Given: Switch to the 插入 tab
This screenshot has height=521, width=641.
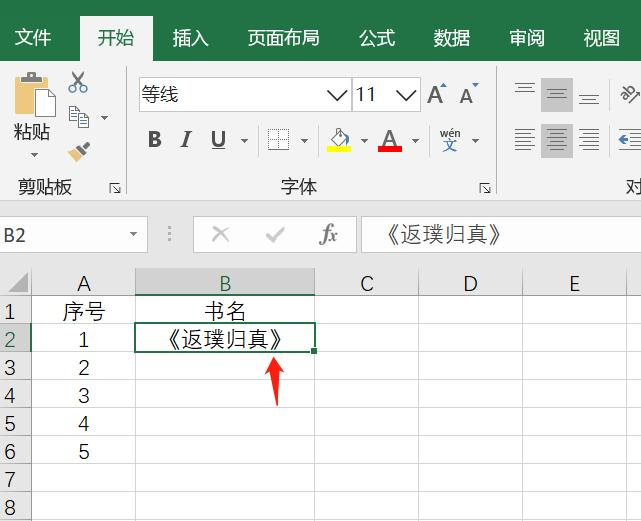Looking at the screenshot, I should (x=191, y=38).
